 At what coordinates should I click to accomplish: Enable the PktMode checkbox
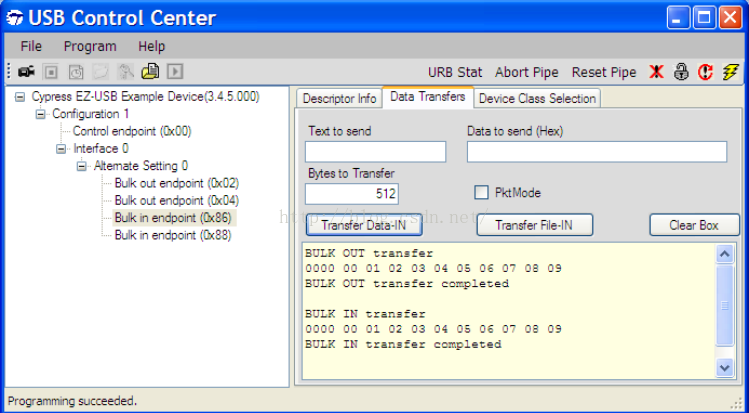(x=482, y=193)
